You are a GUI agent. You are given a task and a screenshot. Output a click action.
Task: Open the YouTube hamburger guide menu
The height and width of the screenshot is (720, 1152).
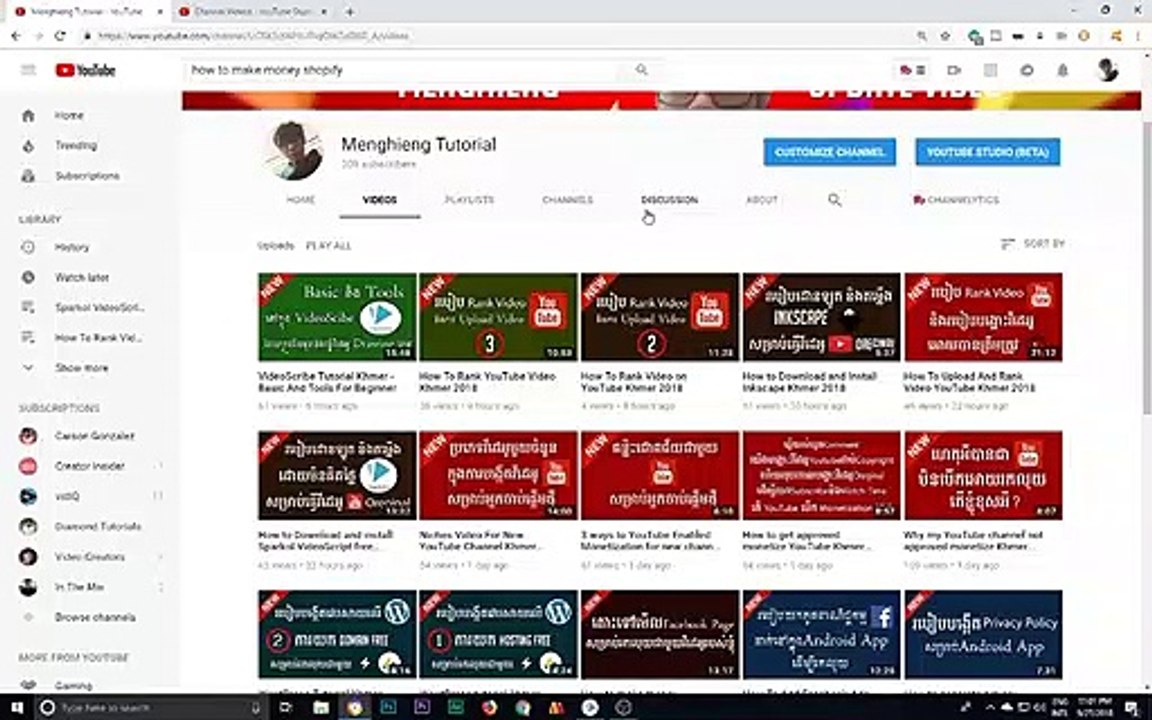[28, 71]
